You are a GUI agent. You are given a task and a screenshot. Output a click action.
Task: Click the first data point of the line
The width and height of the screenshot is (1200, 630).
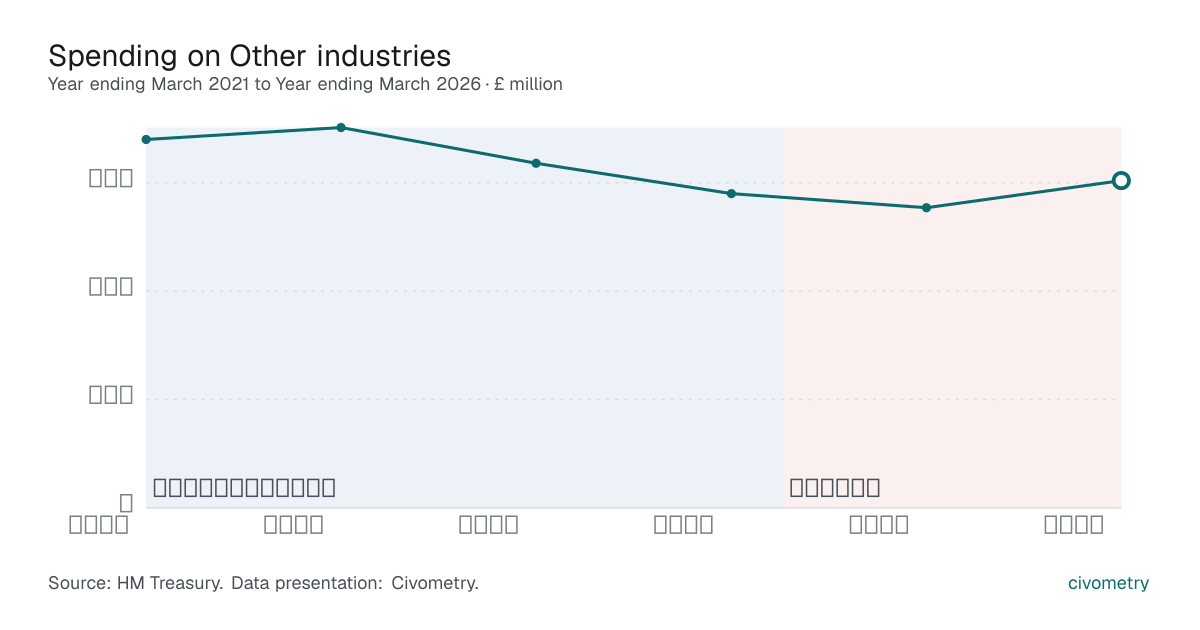pyautogui.click(x=146, y=139)
